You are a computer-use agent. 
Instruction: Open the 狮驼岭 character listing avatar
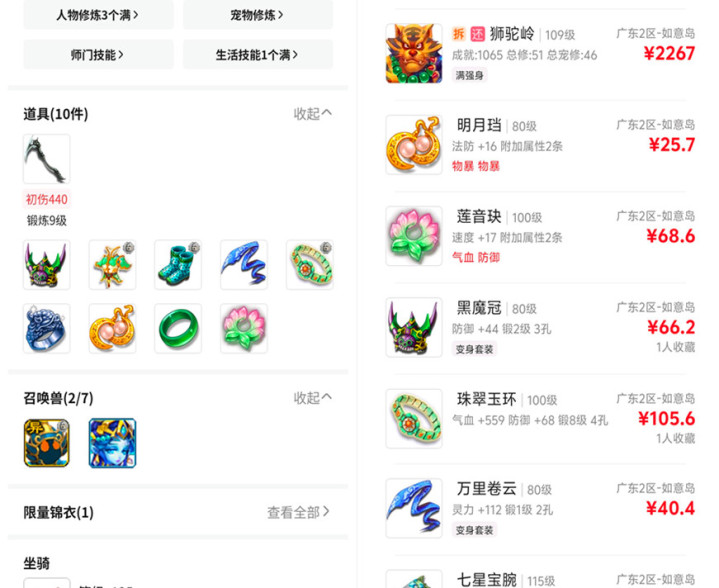(414, 53)
